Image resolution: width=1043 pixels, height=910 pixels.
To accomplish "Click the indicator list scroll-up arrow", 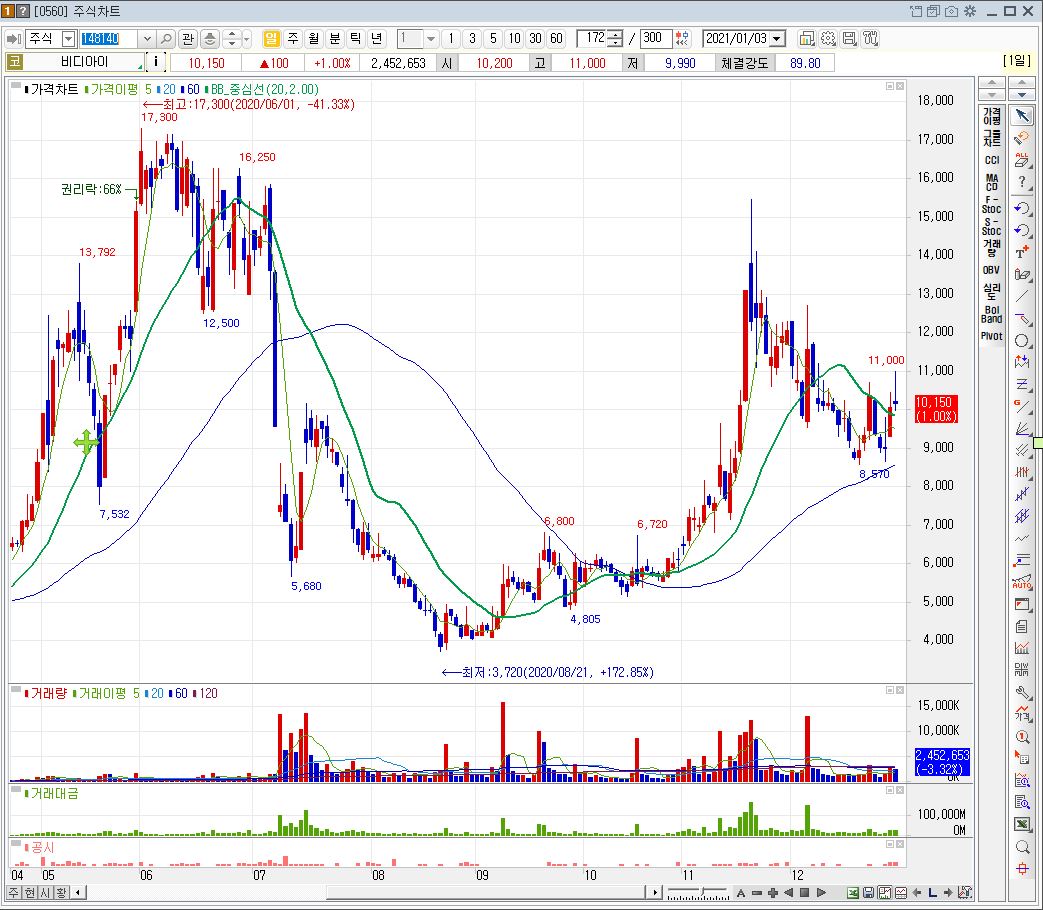I will (x=992, y=82).
